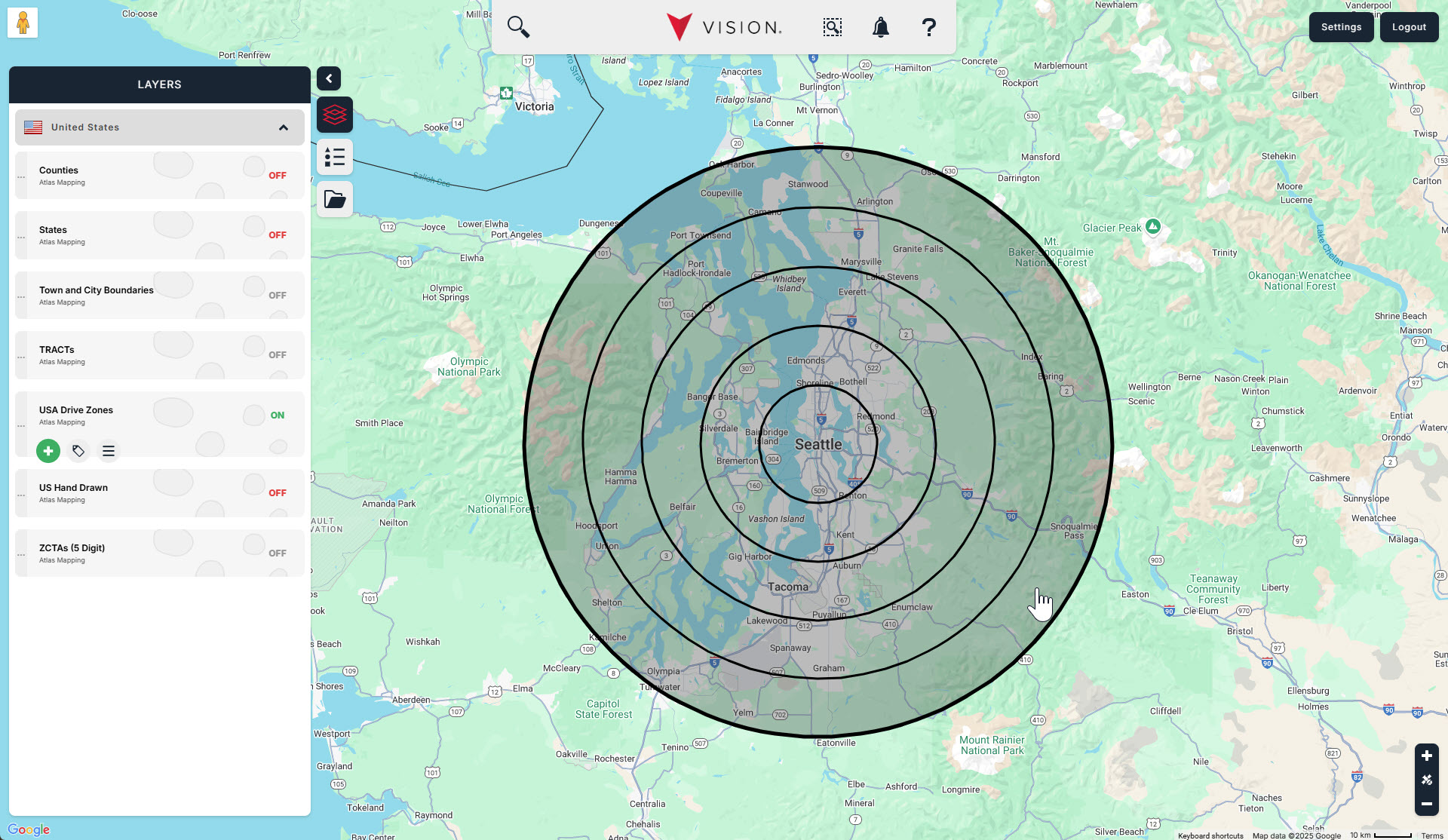Toggle the Counties layer on
1448x840 pixels.
tap(278, 176)
